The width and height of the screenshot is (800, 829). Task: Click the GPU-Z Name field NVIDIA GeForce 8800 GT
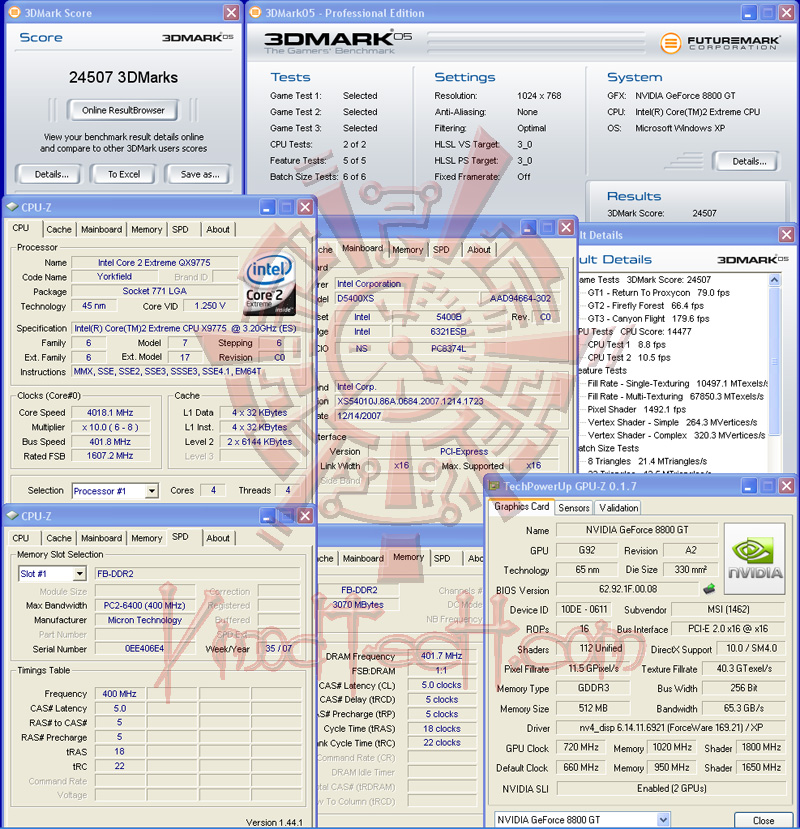[x=637, y=530]
